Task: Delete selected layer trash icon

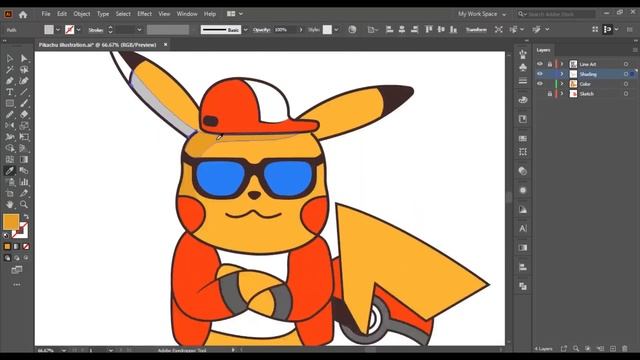Action: pyautogui.click(x=624, y=349)
